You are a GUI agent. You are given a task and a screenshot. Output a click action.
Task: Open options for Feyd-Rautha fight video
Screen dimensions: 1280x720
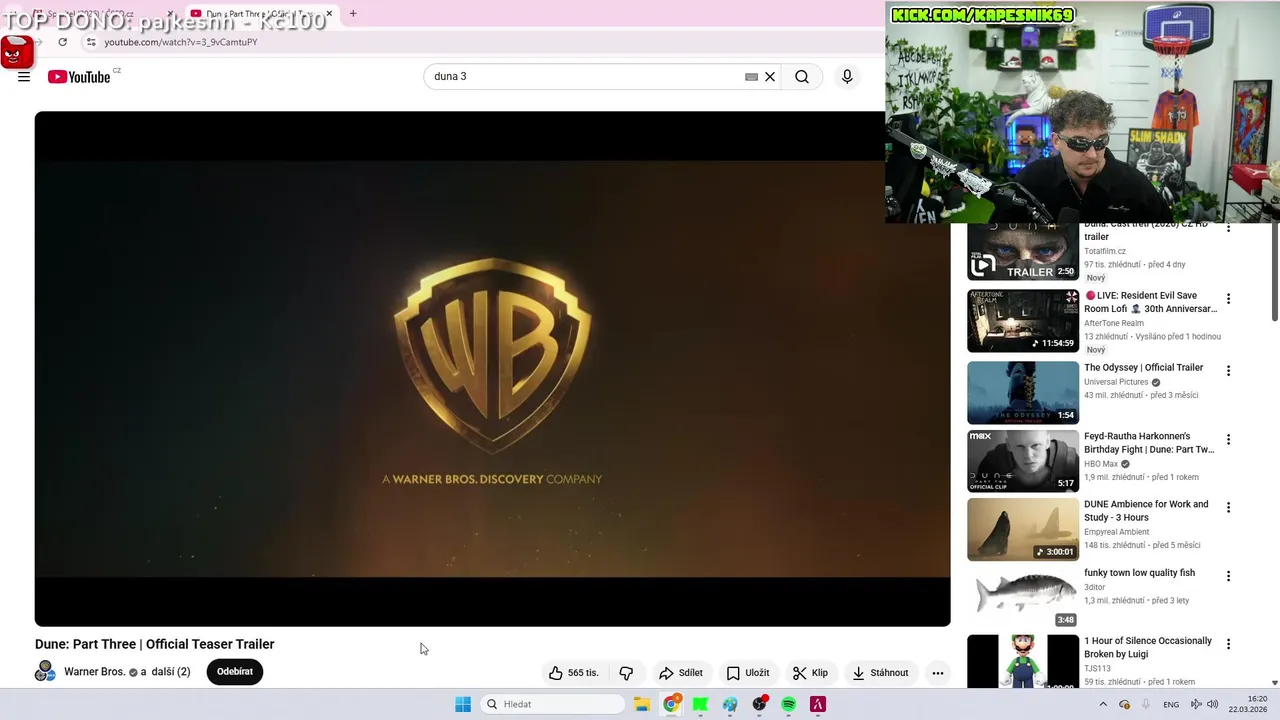tap(1228, 440)
